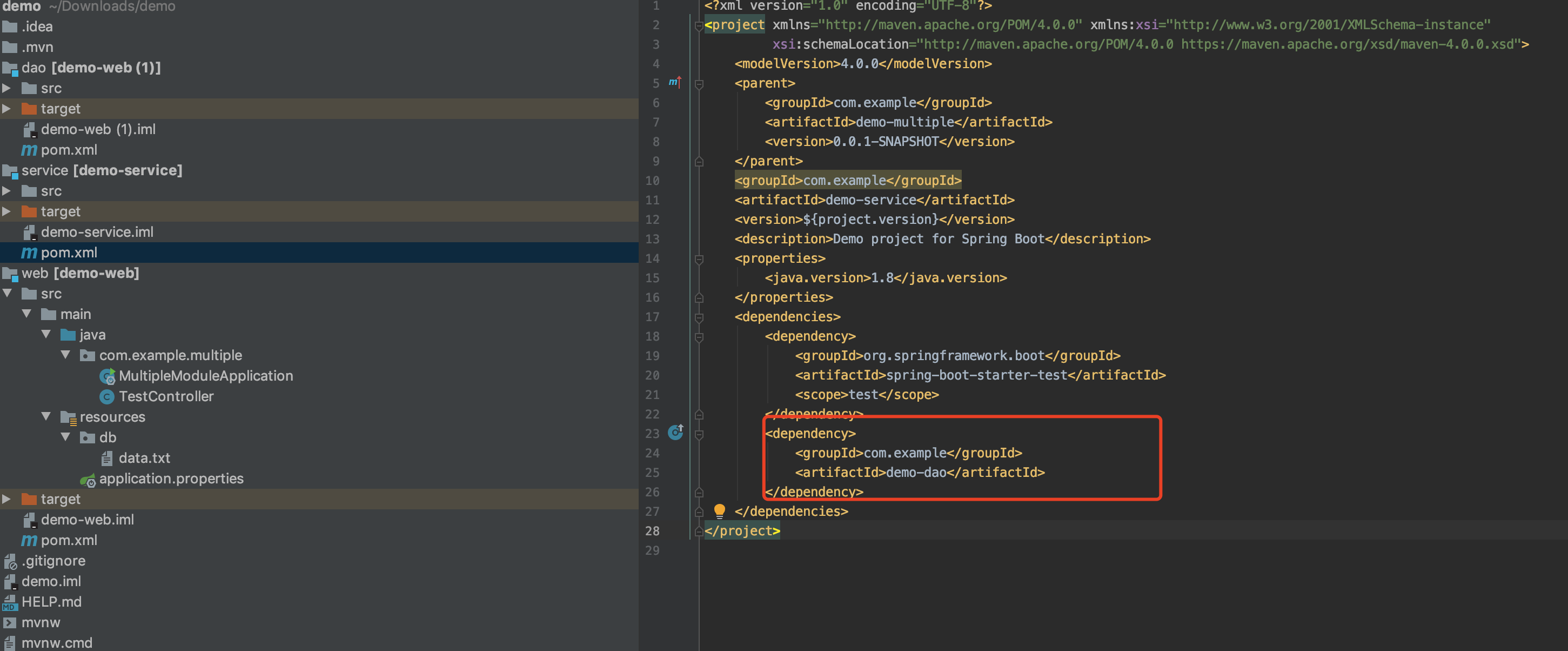
Task: Fold the dependencies block on line 17
Action: [x=699, y=317]
